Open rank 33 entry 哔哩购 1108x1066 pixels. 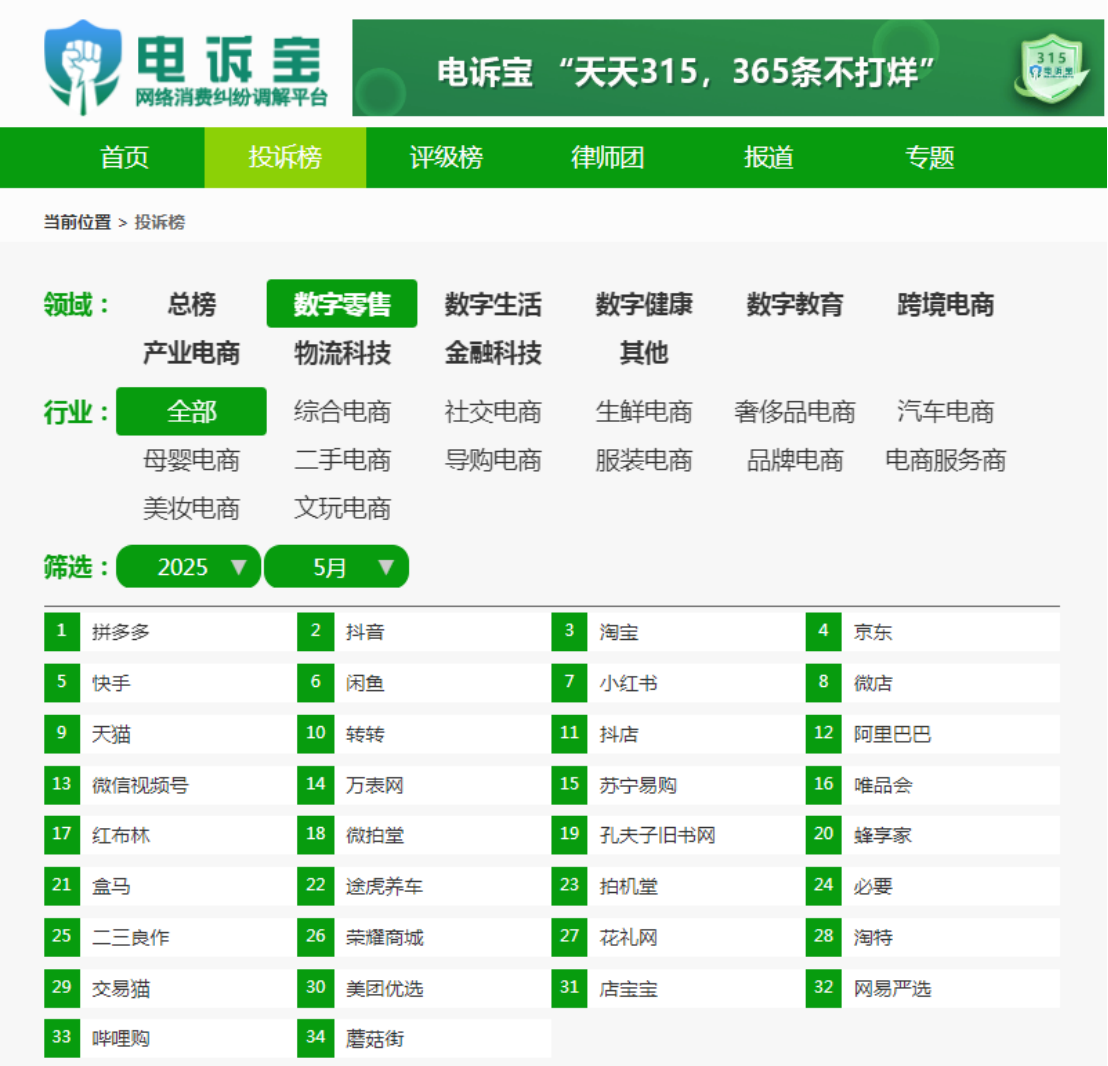coord(170,1038)
